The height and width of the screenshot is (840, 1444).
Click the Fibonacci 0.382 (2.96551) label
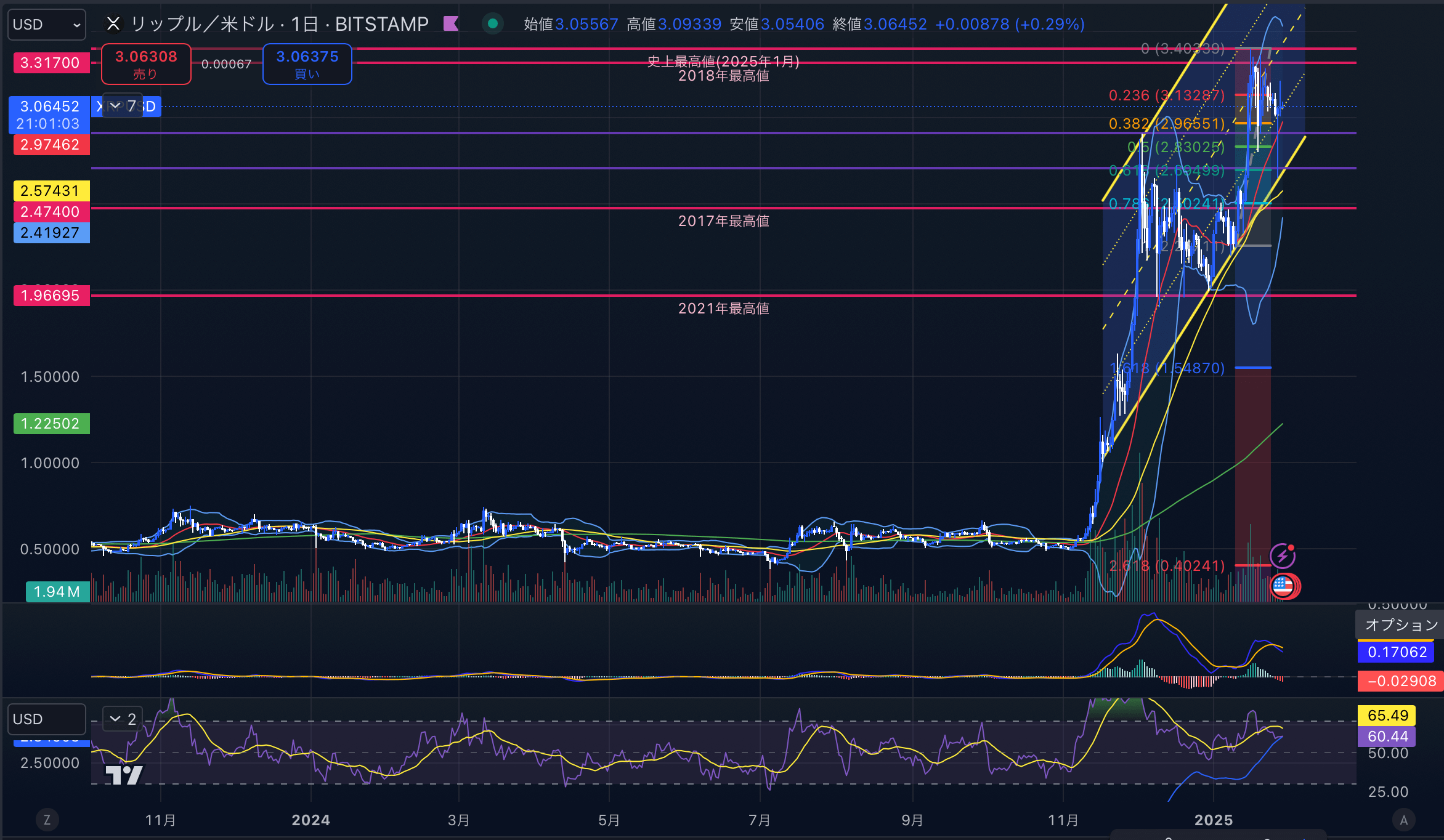click(1167, 124)
